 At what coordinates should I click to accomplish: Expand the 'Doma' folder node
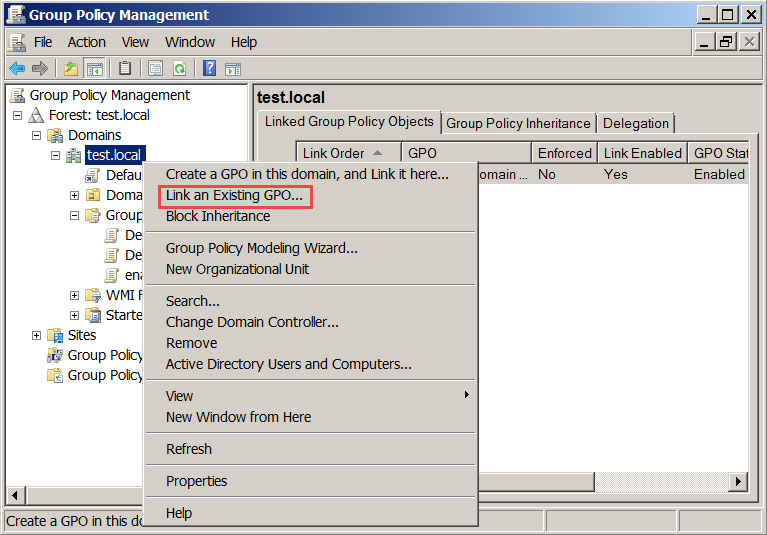tap(74, 196)
